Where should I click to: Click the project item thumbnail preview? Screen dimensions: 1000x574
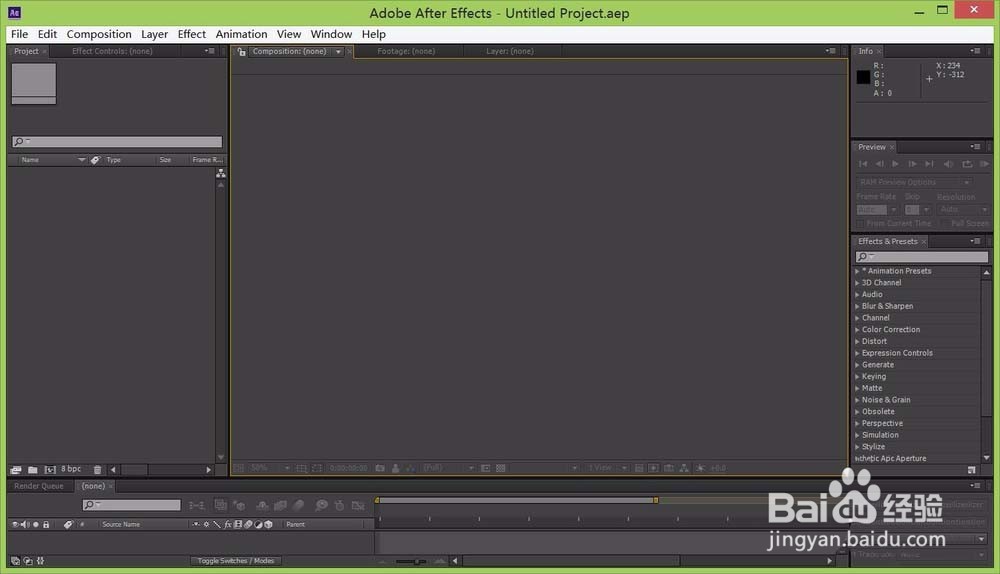[34, 84]
